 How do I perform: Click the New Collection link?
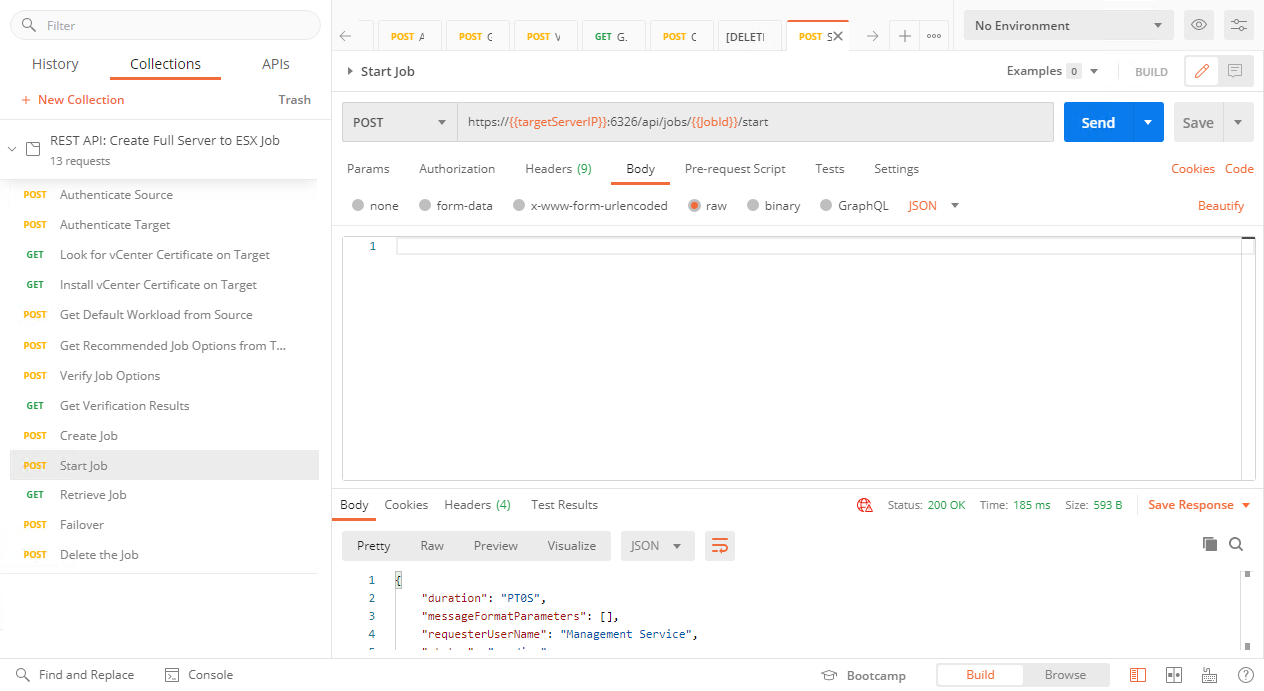(x=73, y=100)
